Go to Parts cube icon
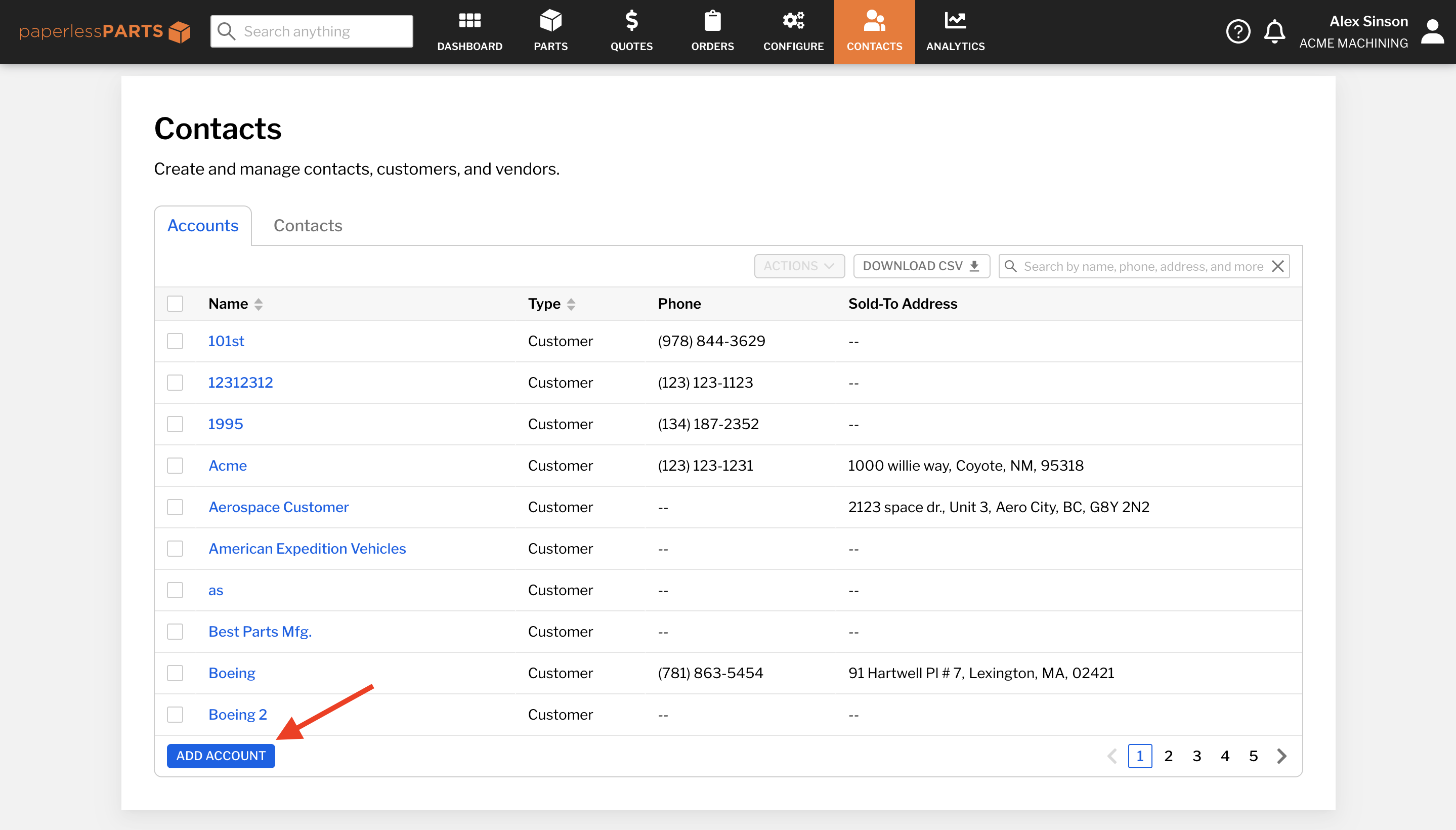 [x=550, y=21]
